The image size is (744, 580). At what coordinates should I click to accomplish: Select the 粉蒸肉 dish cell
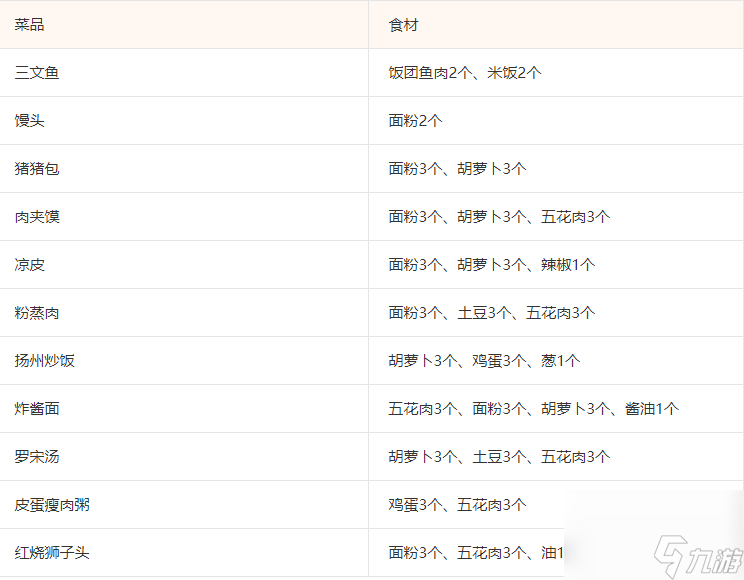37,313
